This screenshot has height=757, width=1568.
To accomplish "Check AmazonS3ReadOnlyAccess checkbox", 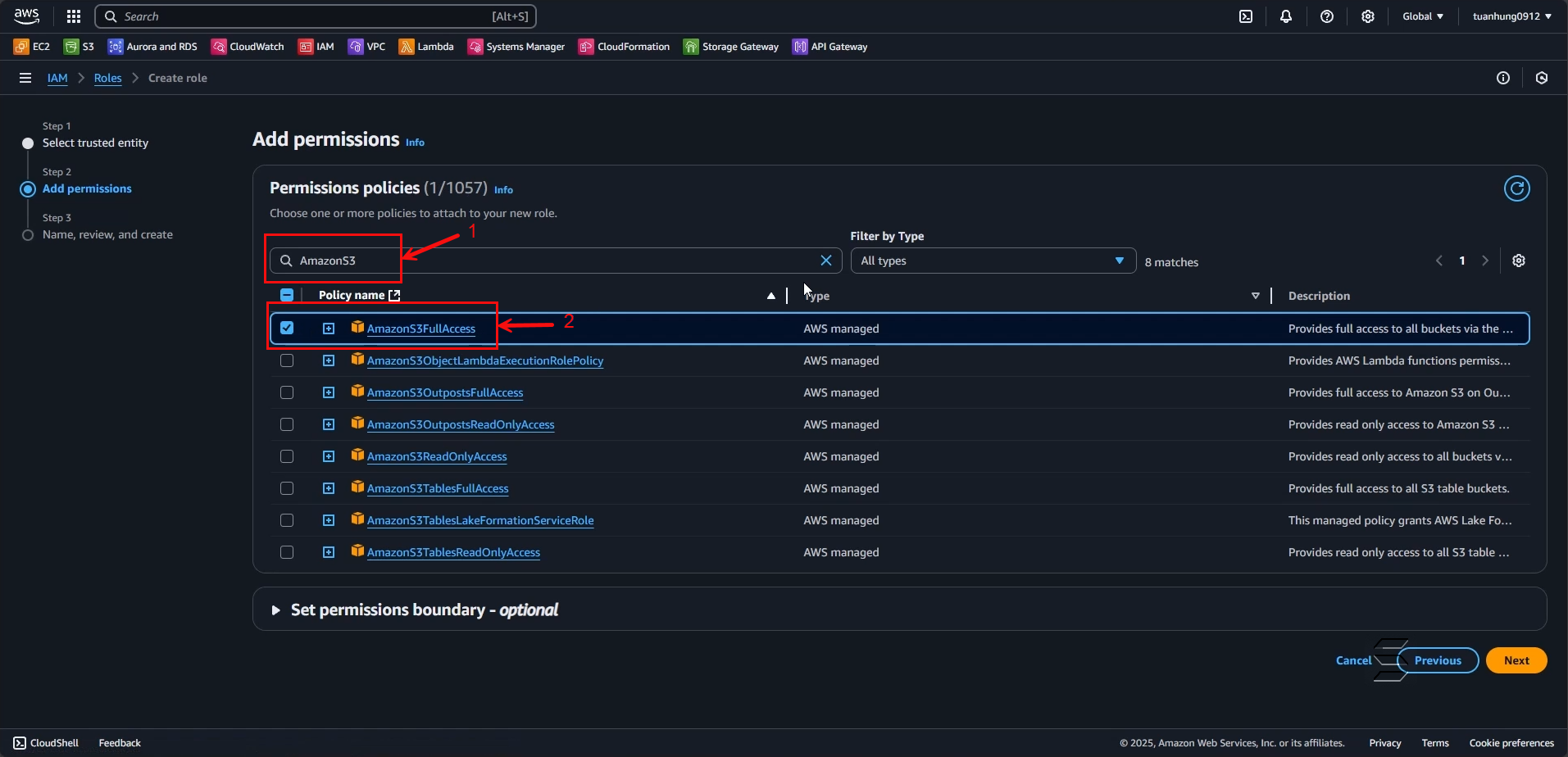I will pyautogui.click(x=287, y=456).
